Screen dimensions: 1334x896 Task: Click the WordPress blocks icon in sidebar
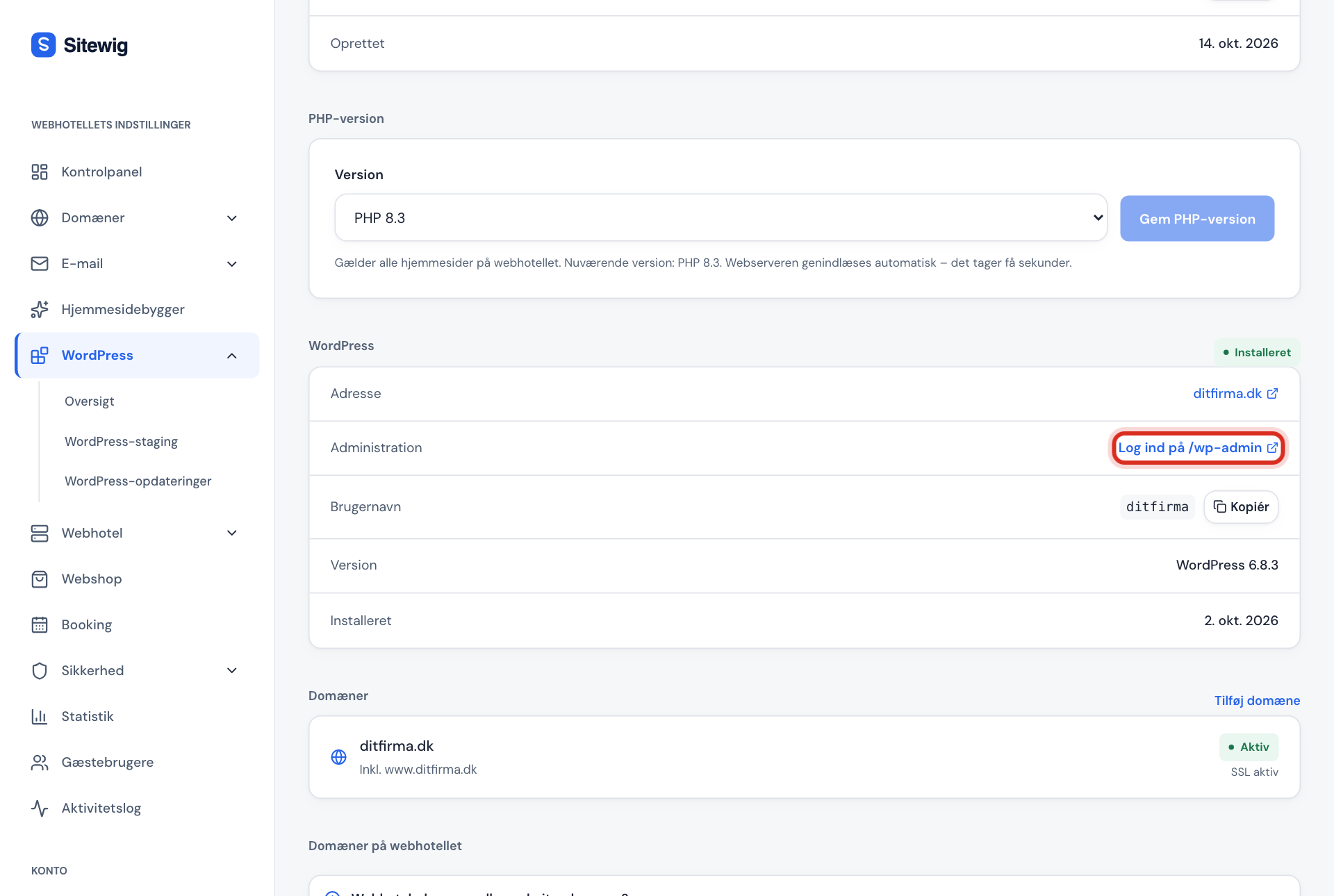[40, 355]
